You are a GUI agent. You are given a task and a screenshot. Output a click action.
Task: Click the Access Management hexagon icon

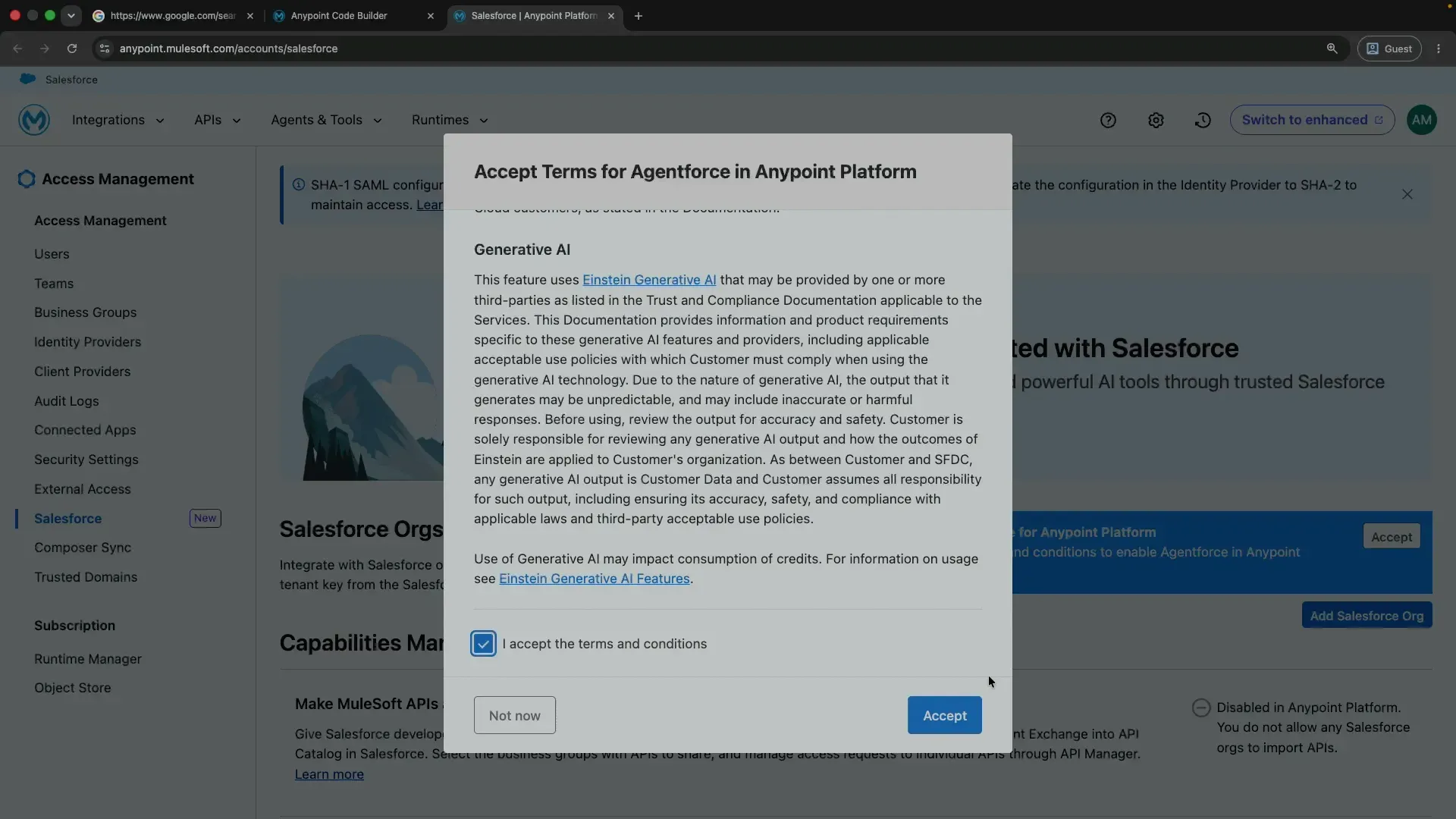click(27, 179)
